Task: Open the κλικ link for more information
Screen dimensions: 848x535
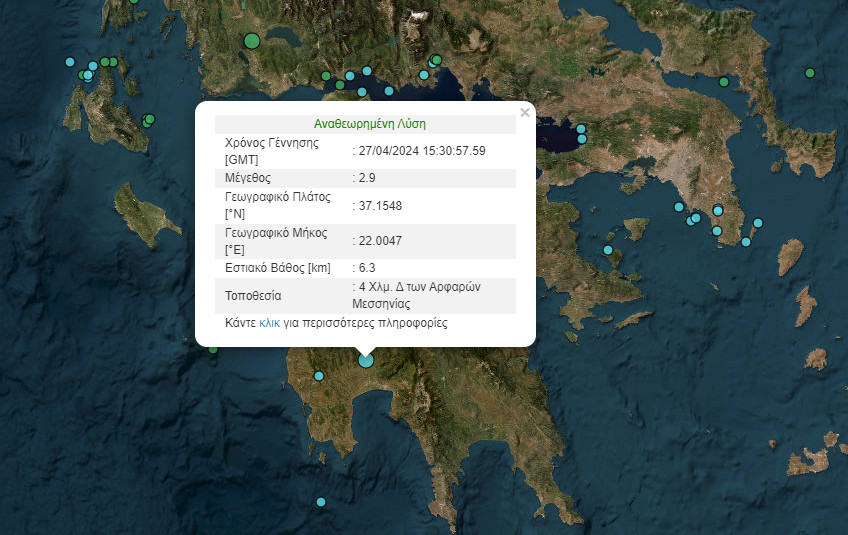Action: point(269,323)
